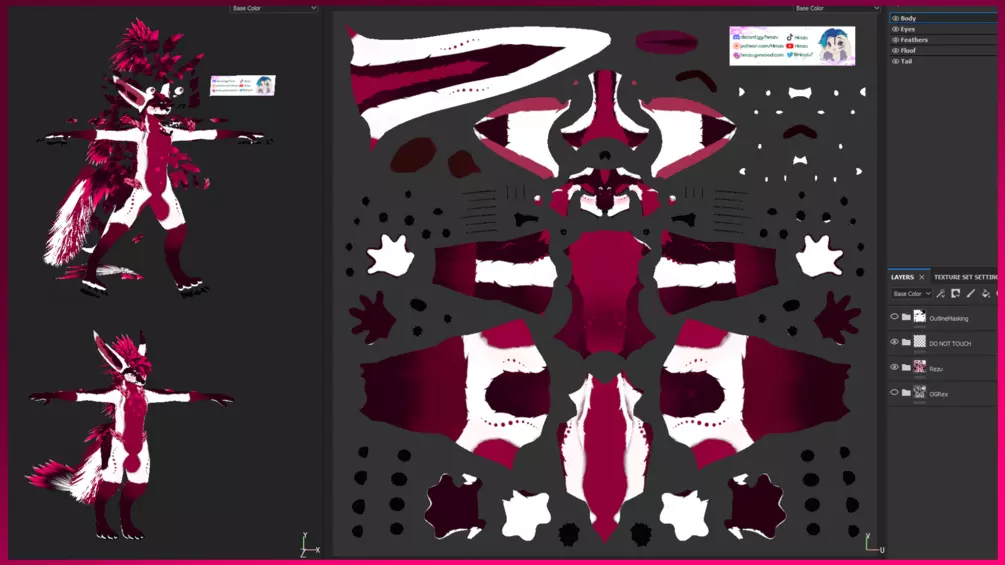Select the OutlineMasking layer thumbnail
This screenshot has width=1005, height=565.
click(920, 316)
